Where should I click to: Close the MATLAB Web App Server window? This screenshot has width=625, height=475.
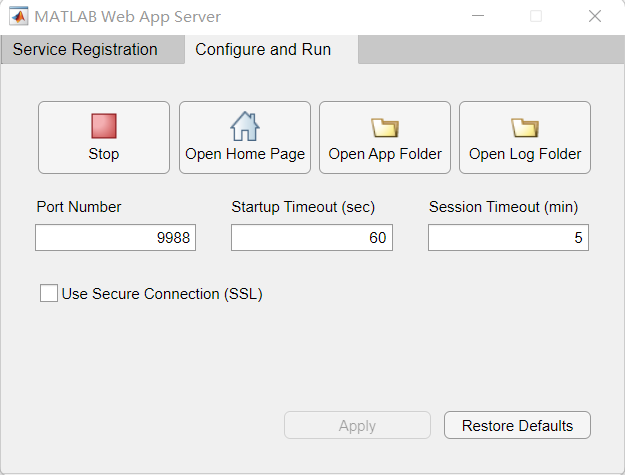595,16
